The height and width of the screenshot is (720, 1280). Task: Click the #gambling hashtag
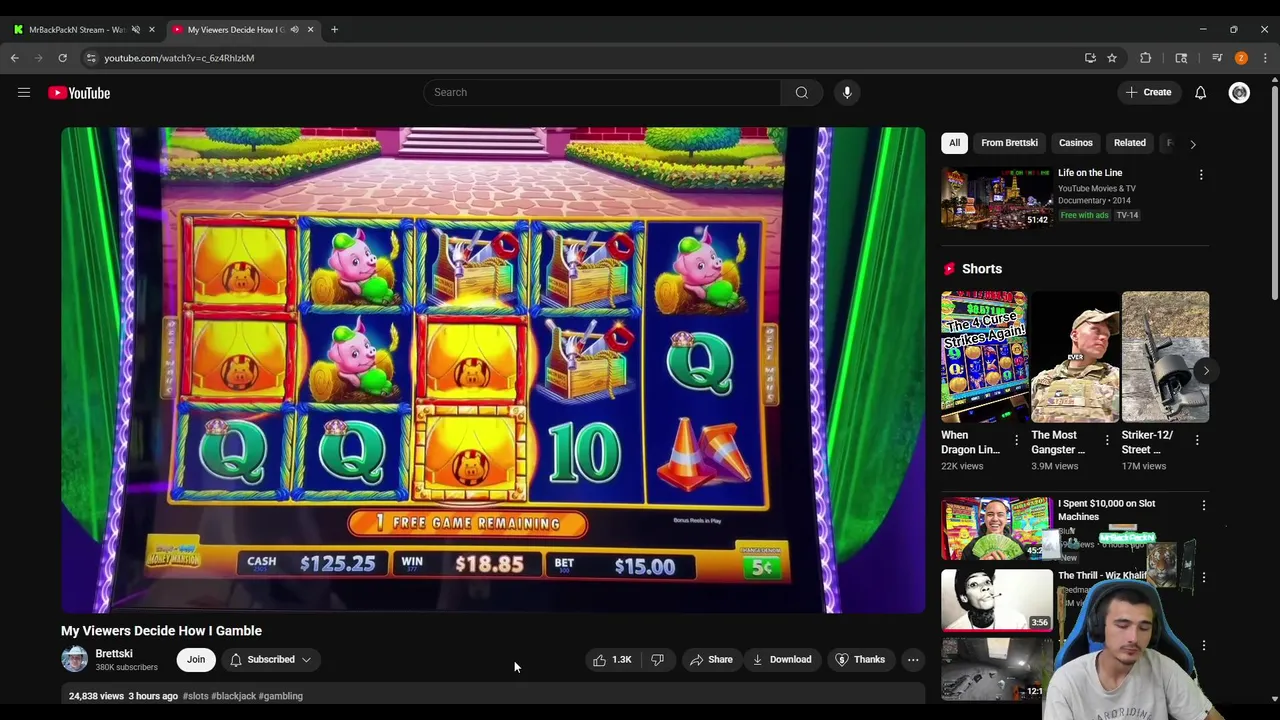280,696
